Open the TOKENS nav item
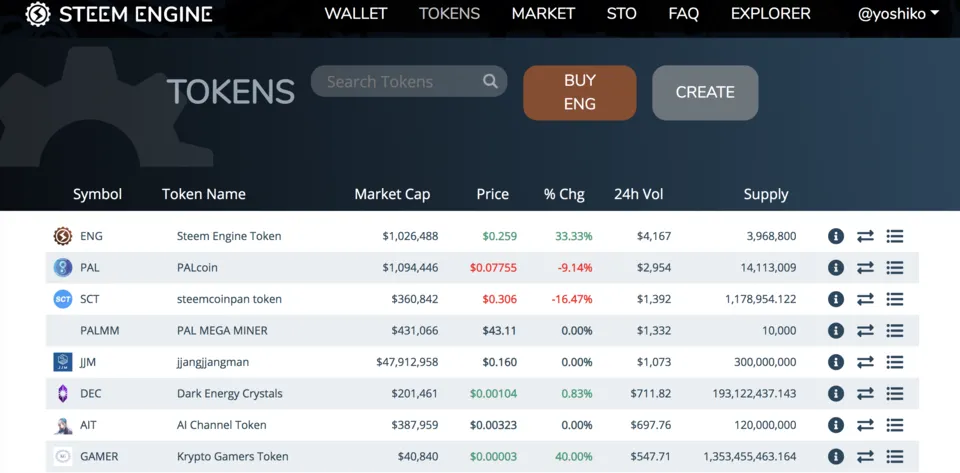The height and width of the screenshot is (473, 960). (449, 13)
